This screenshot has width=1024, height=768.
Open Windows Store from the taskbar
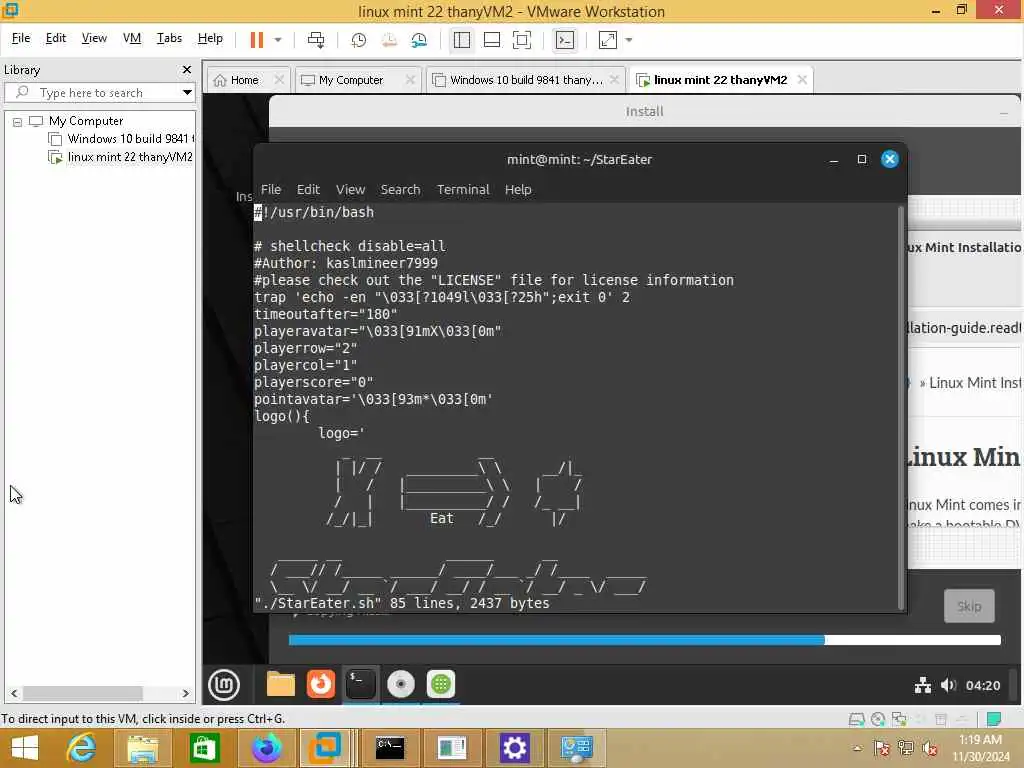(x=204, y=748)
